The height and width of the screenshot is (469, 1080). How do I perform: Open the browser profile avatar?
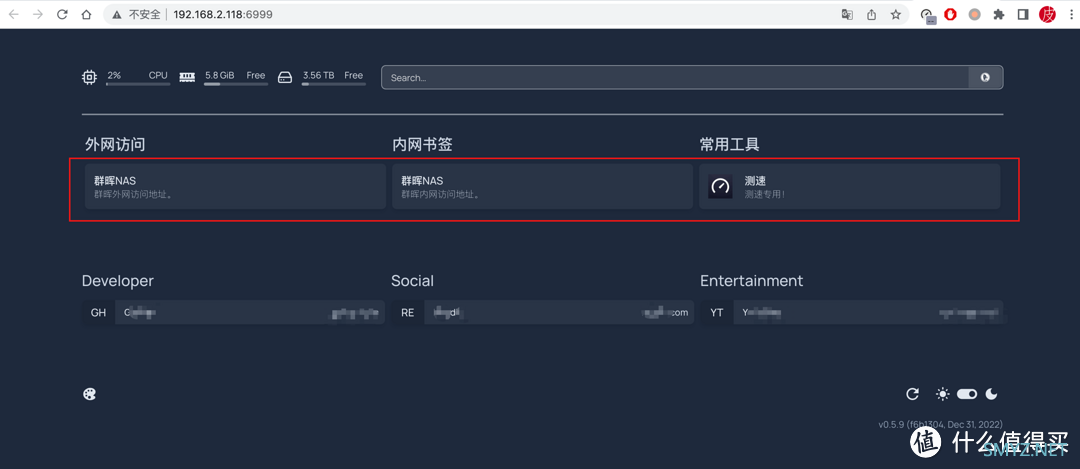pyautogui.click(x=1048, y=14)
